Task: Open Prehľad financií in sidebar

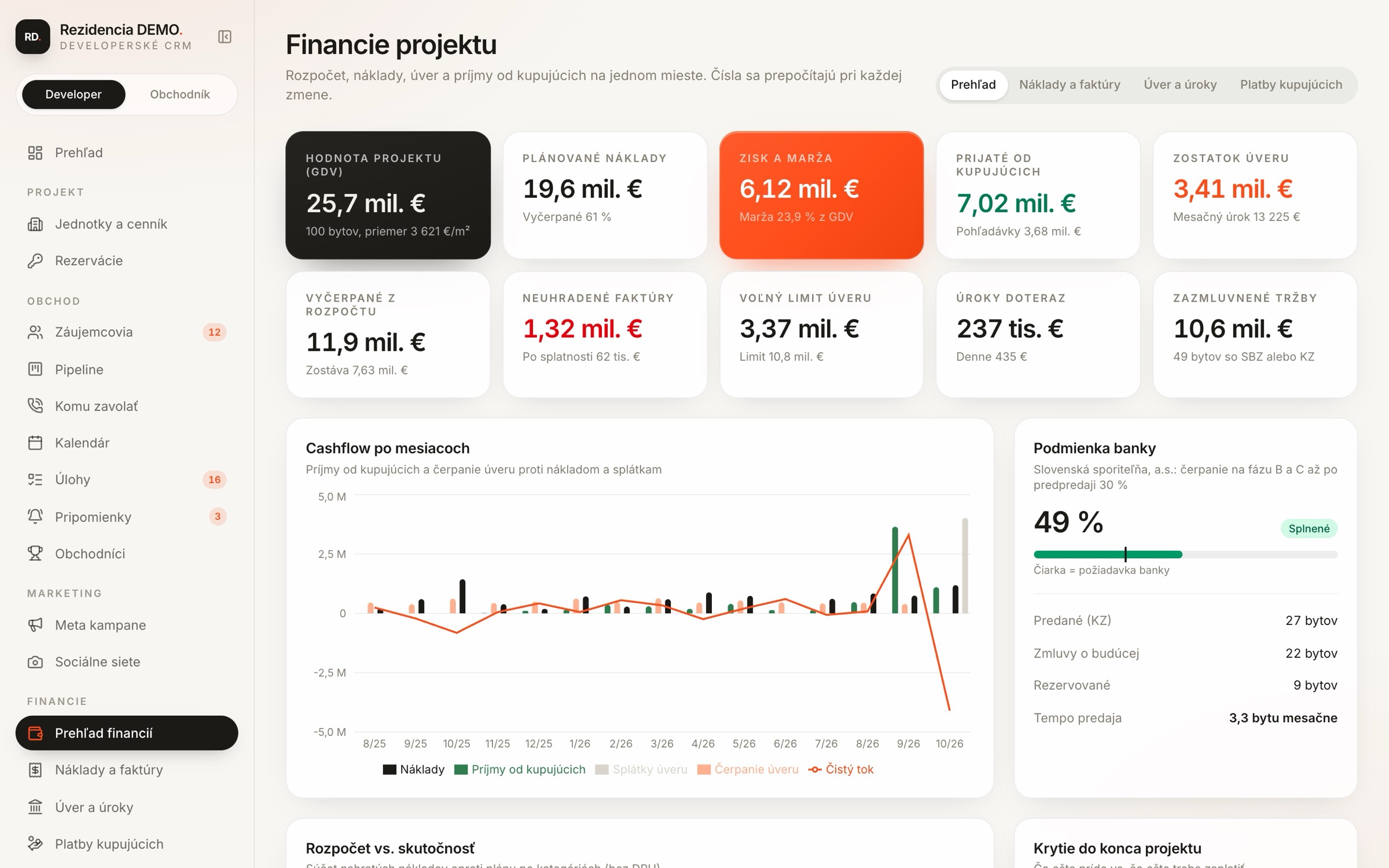Action: pyautogui.click(x=127, y=733)
